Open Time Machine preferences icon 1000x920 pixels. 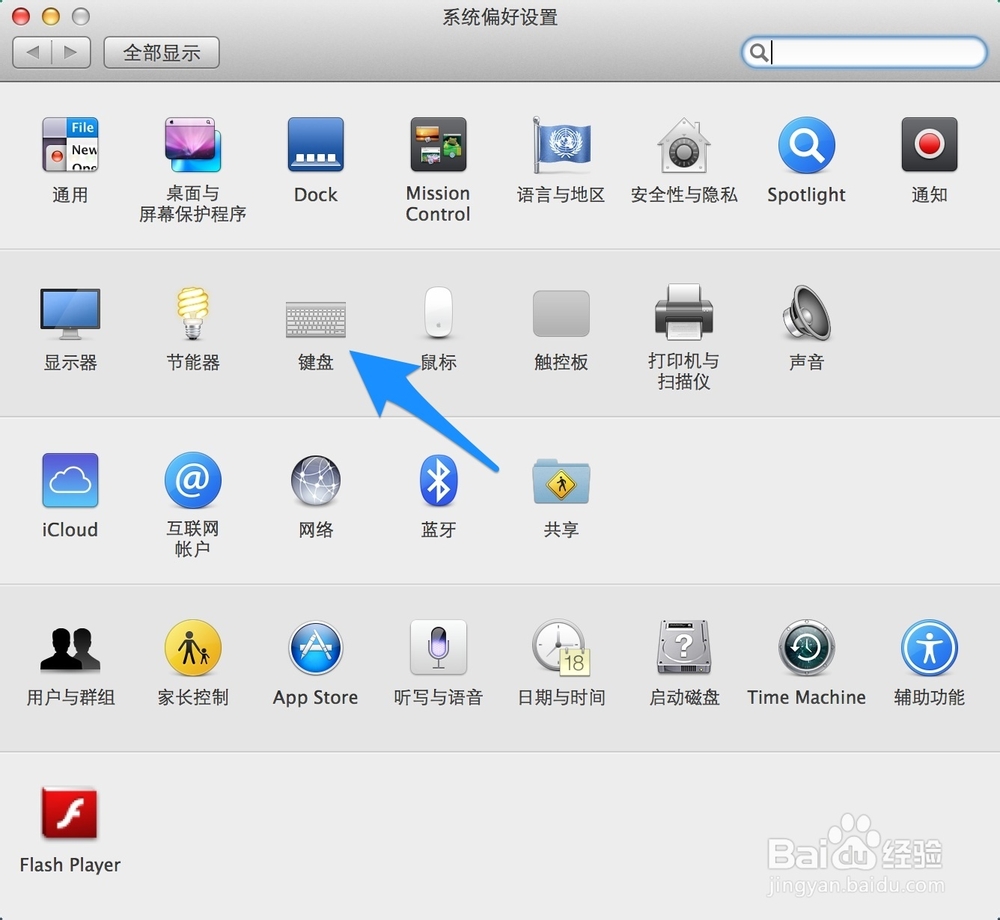pyautogui.click(x=806, y=648)
